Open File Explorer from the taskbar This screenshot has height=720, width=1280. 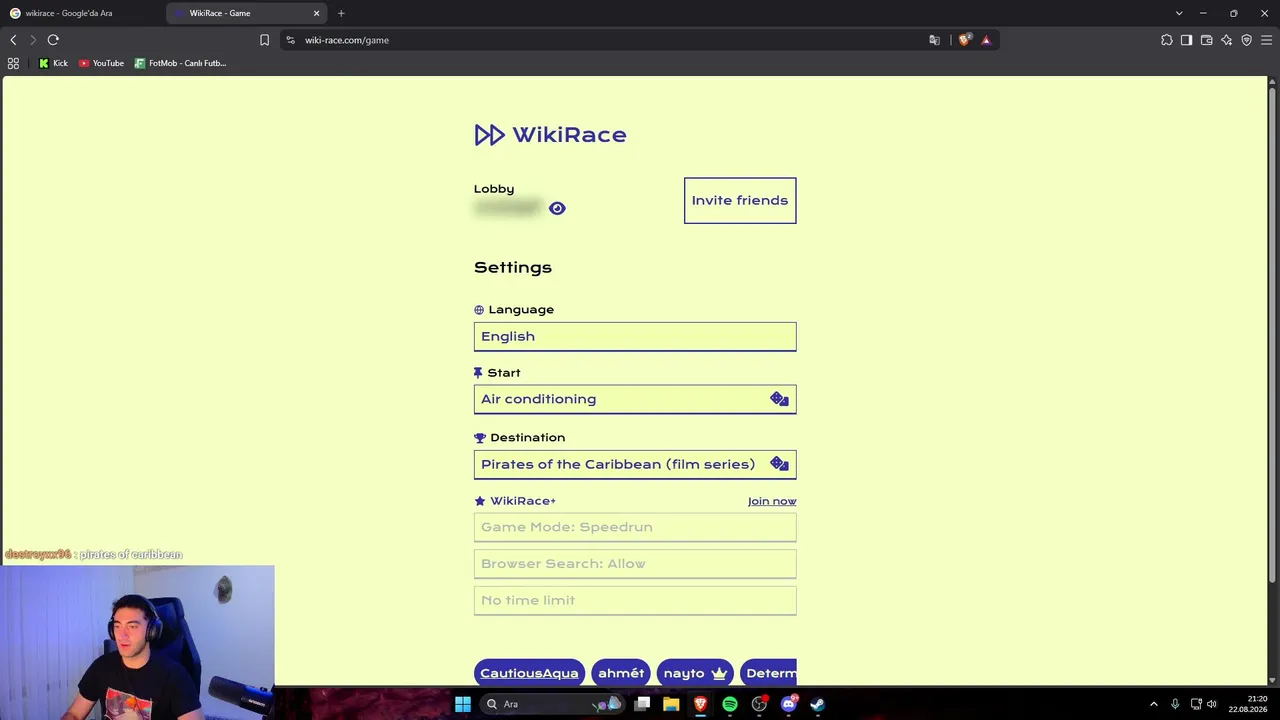(x=671, y=704)
